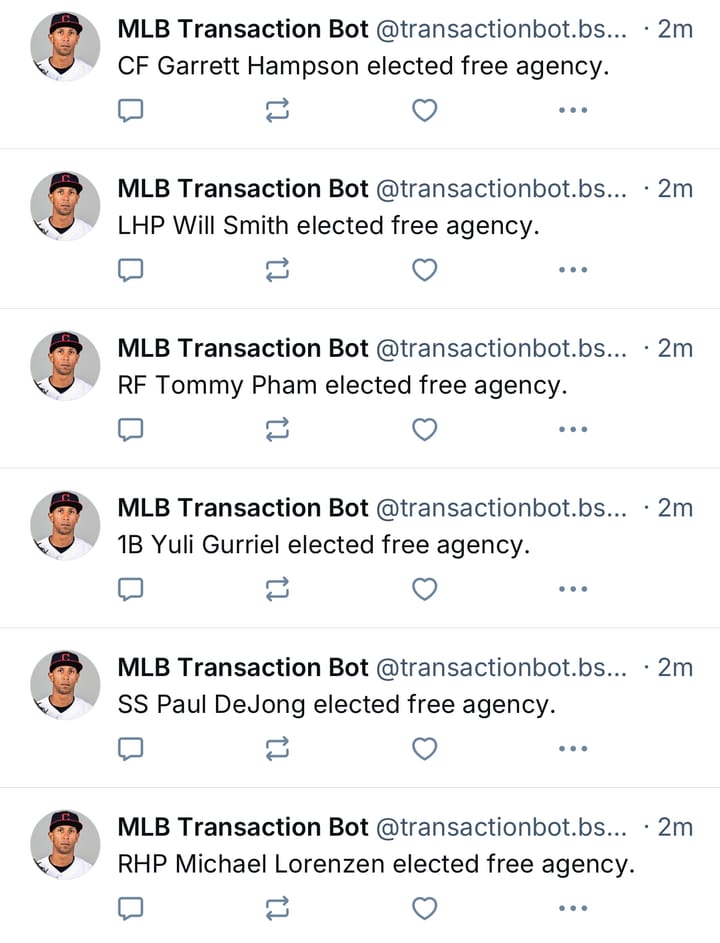The width and height of the screenshot is (720, 943).
Task: Like the Paul DeJong tweet
Action: pos(424,748)
